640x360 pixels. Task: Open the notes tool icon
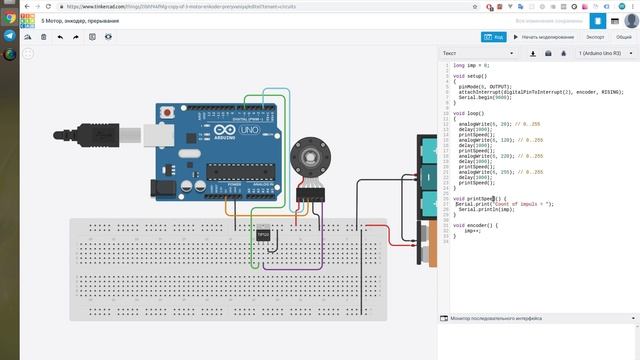92,37
